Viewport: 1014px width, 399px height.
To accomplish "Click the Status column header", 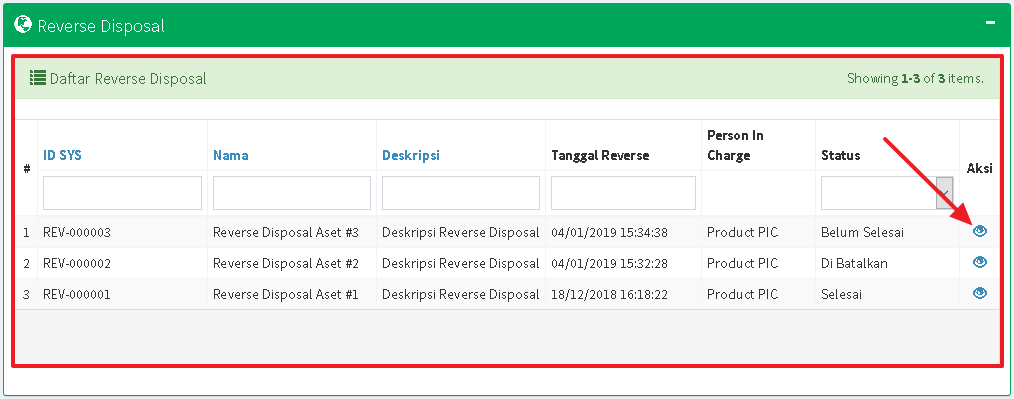I will 841,155.
